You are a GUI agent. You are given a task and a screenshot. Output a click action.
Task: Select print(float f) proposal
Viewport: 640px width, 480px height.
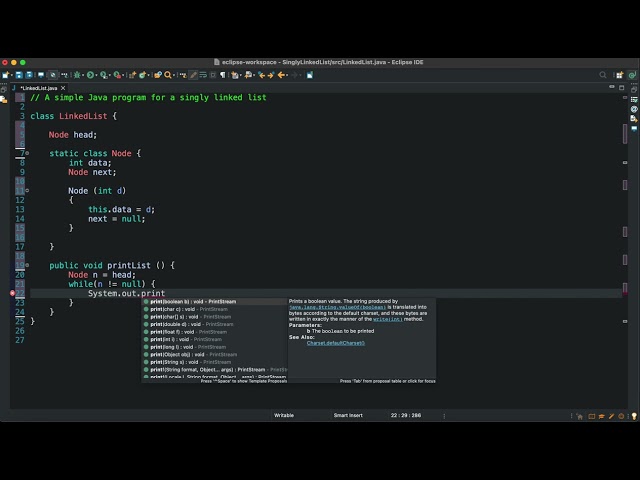214,332
